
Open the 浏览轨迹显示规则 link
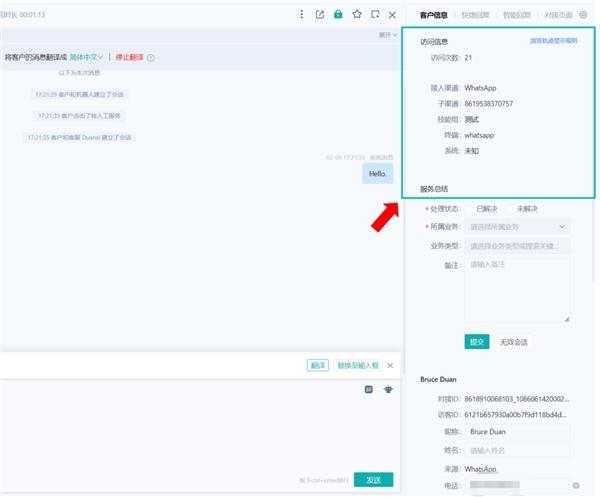[554, 41]
